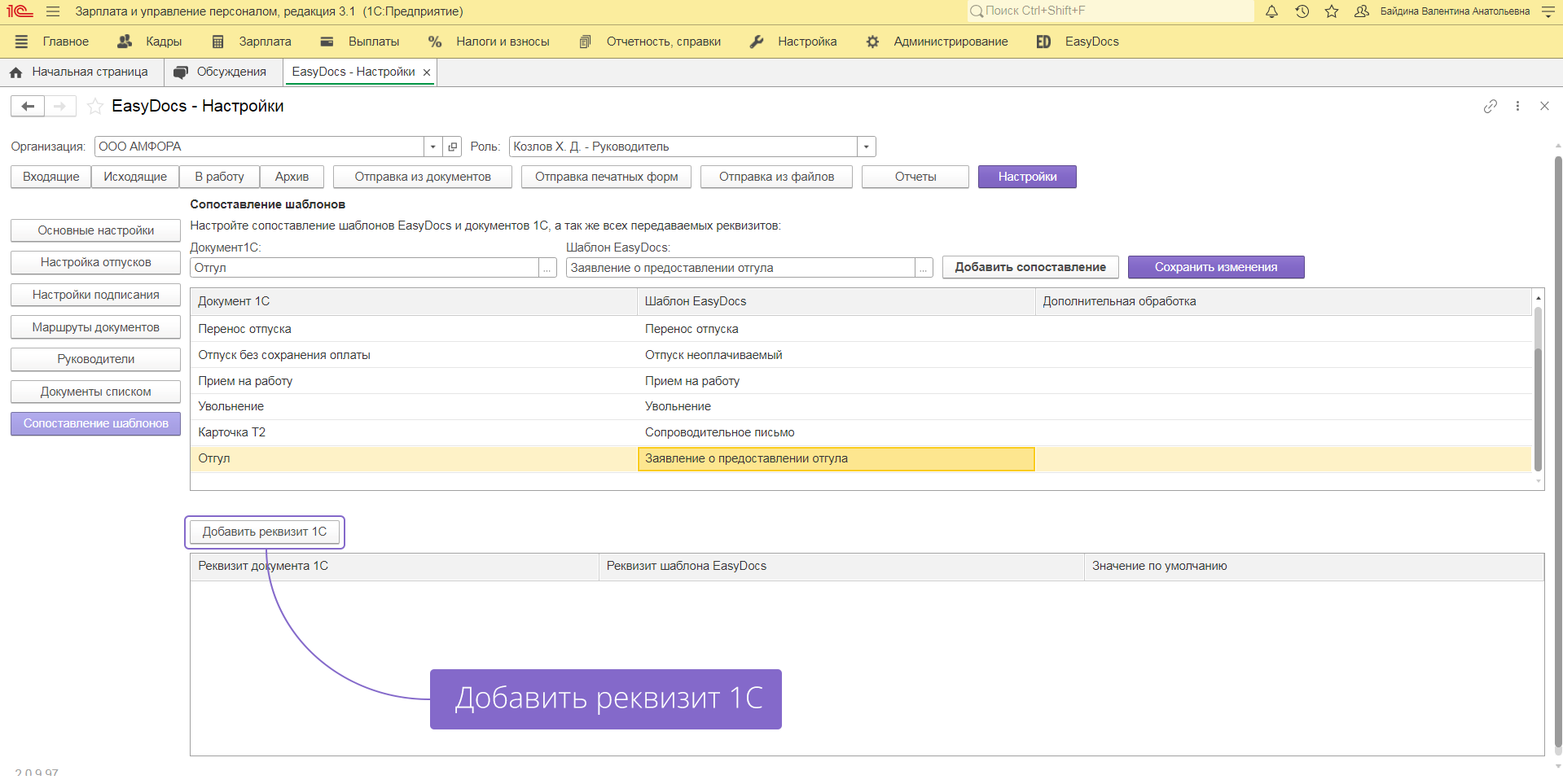The height and width of the screenshot is (784, 1563).
Task: Open the three-dot more actions menu
Action: (1517, 106)
